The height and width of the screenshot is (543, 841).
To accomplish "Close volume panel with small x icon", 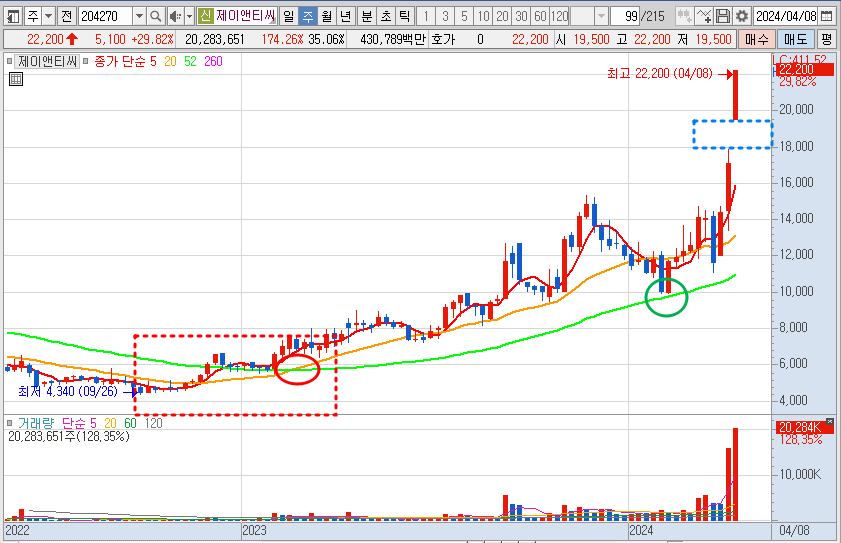I will [830, 422].
